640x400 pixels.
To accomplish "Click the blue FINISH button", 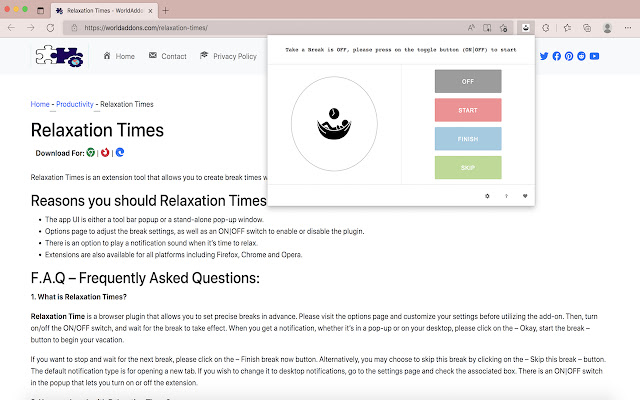I will coord(468,139).
